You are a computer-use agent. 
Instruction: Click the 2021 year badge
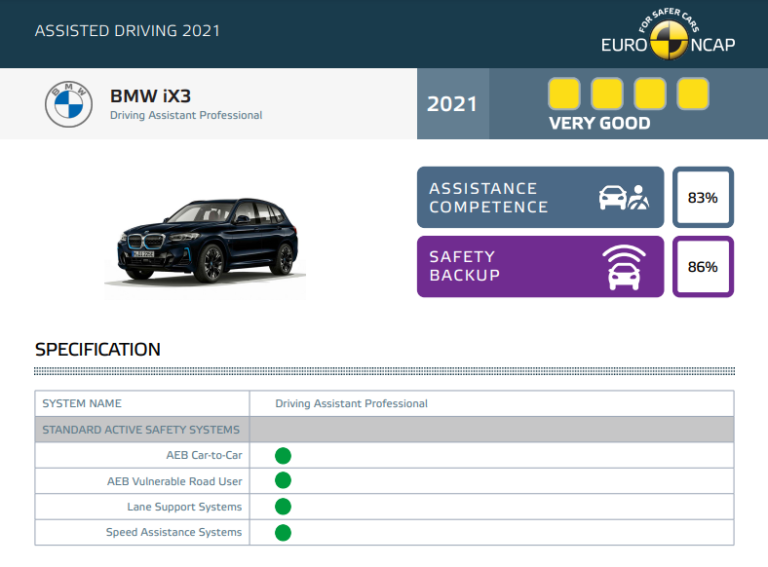coord(453,104)
